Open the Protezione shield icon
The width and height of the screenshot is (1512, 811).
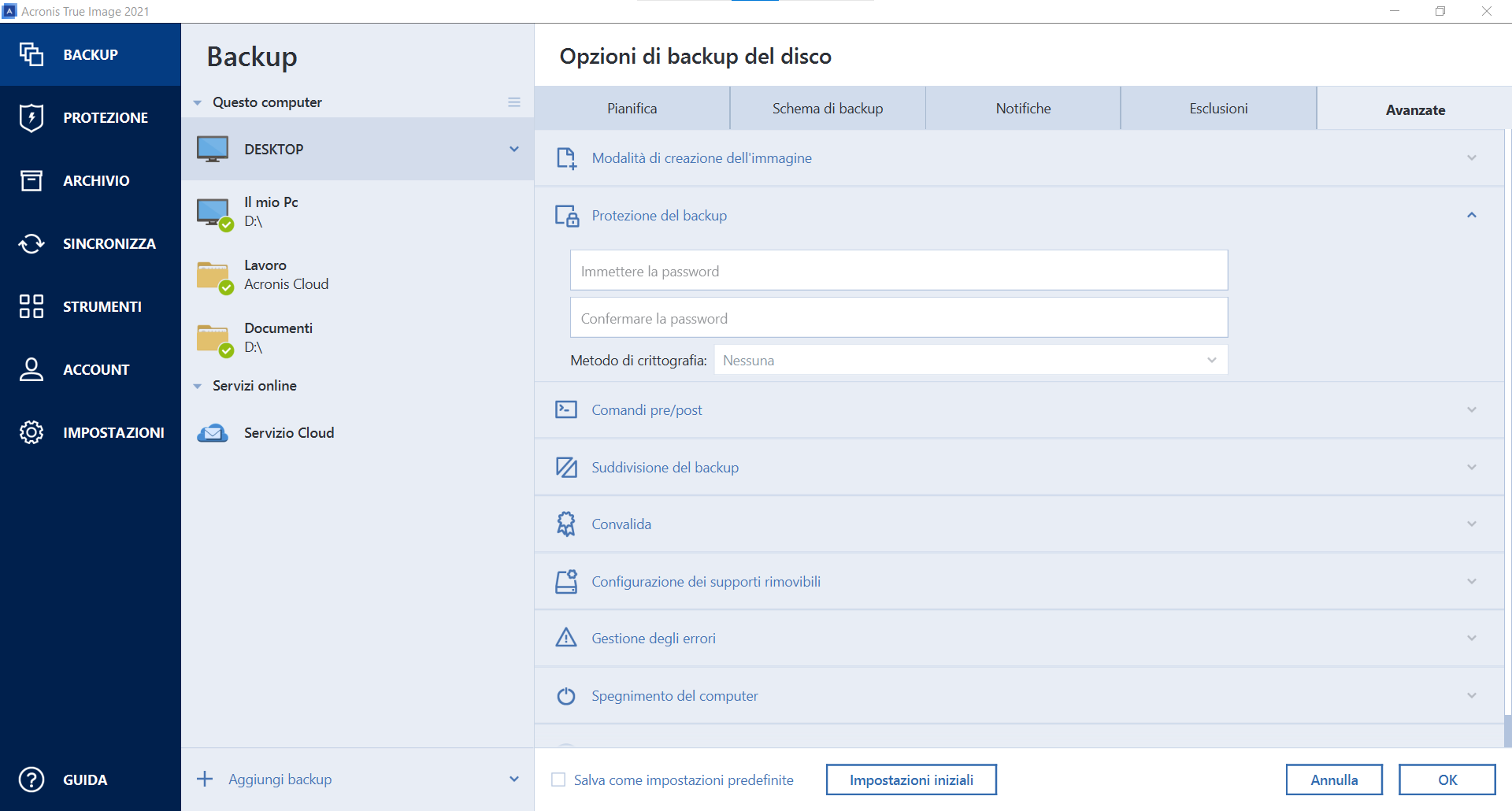click(x=31, y=117)
